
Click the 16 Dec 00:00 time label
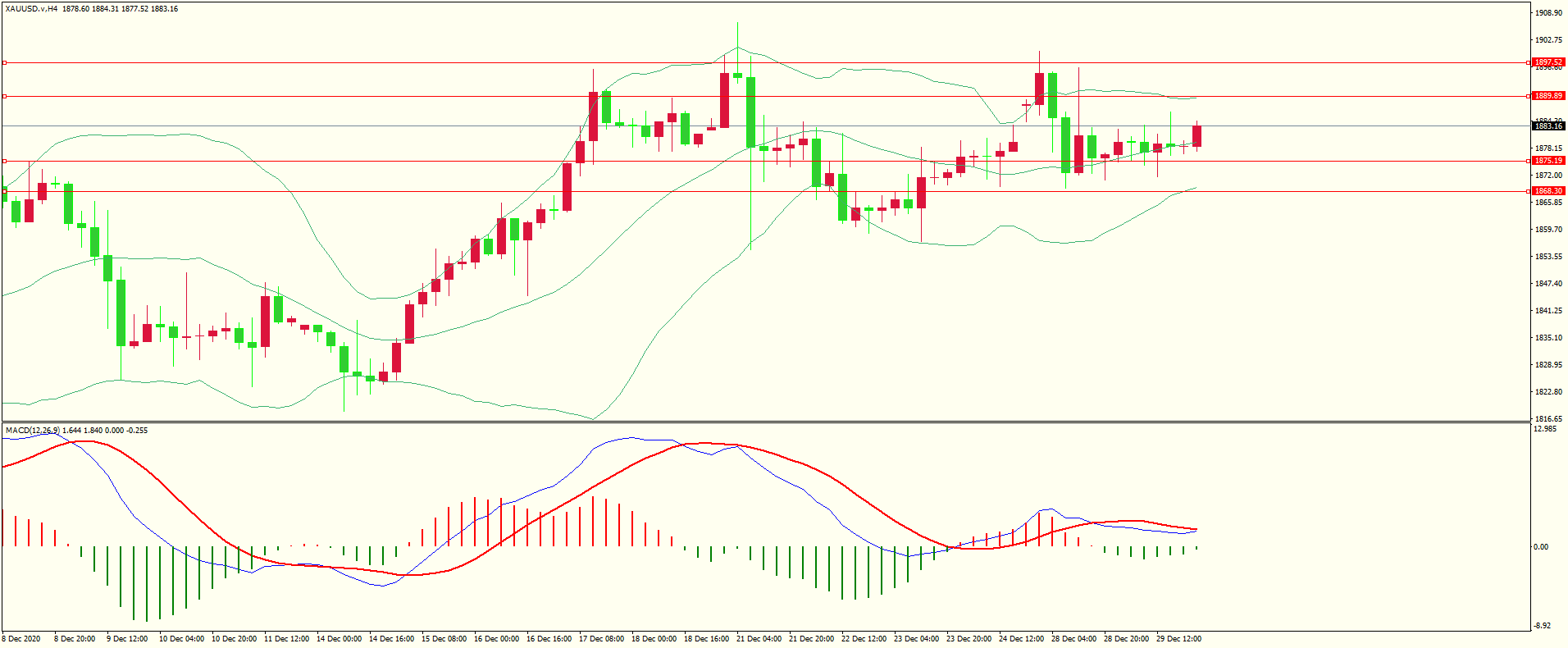(496, 639)
